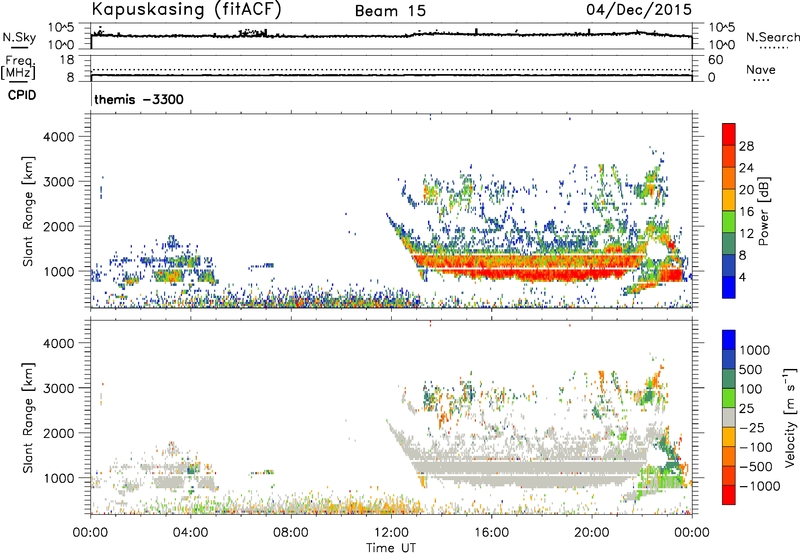Screen dimensions: 800x554
Task: Click the 'Slant Range [km]' label of power panel
Action: point(28,211)
